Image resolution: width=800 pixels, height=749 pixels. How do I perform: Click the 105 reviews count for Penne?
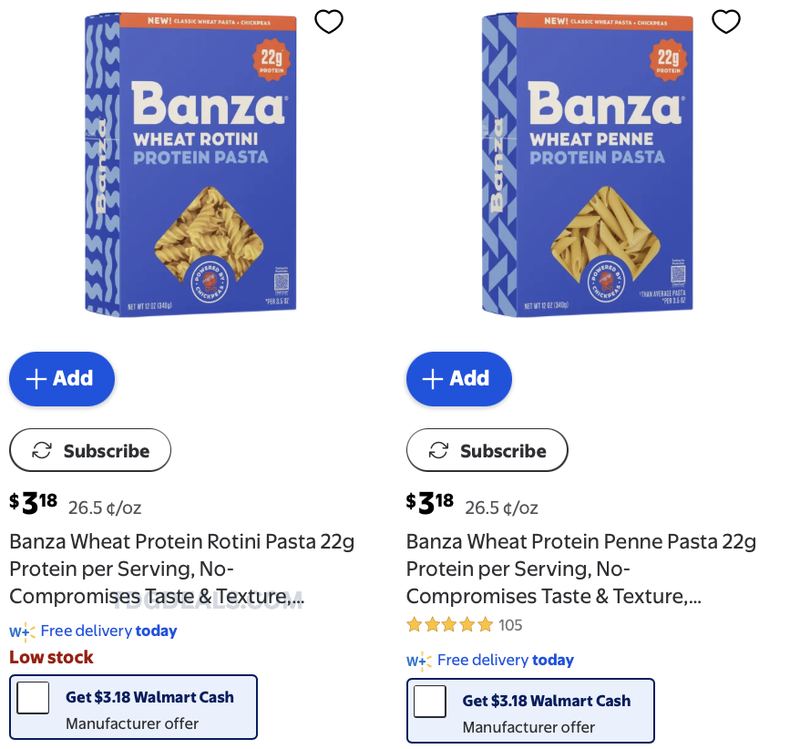[x=510, y=625]
